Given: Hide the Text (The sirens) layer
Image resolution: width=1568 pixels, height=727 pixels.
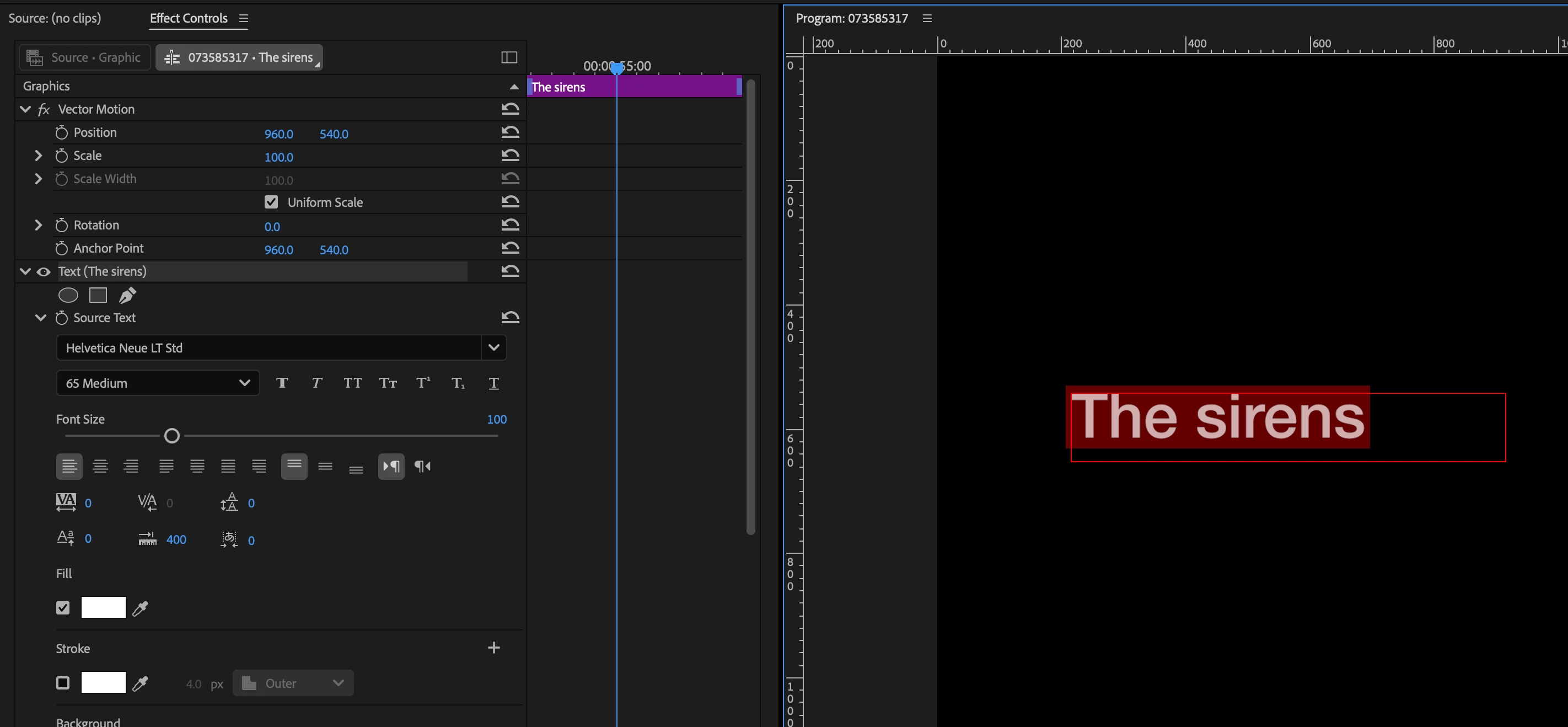Looking at the screenshot, I should point(44,271).
